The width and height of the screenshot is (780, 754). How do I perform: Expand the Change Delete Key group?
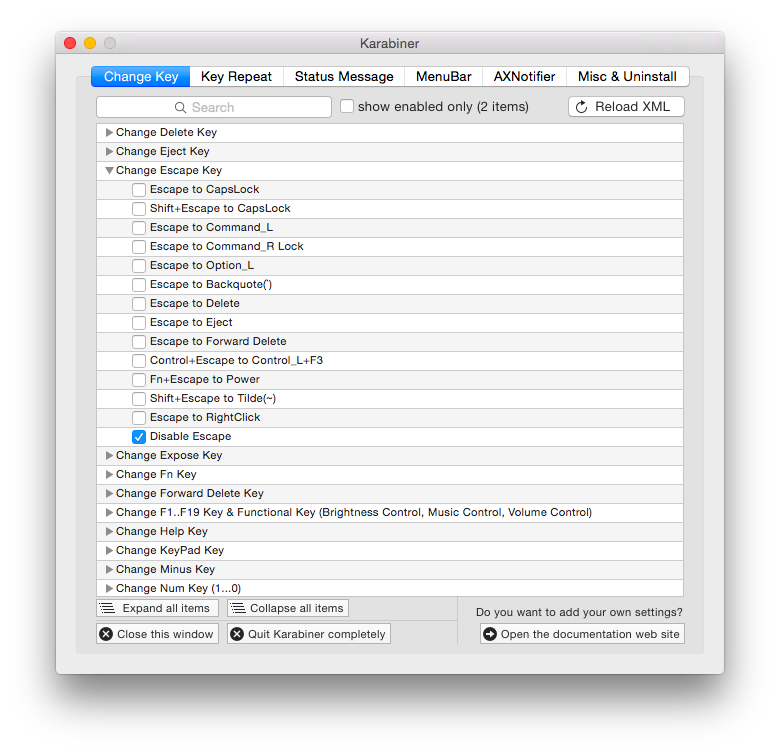109,132
